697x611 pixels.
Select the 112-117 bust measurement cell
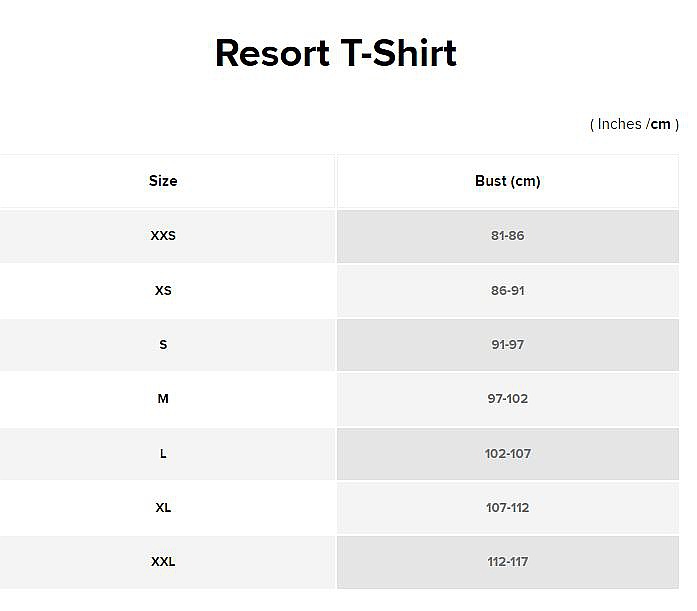click(x=508, y=562)
